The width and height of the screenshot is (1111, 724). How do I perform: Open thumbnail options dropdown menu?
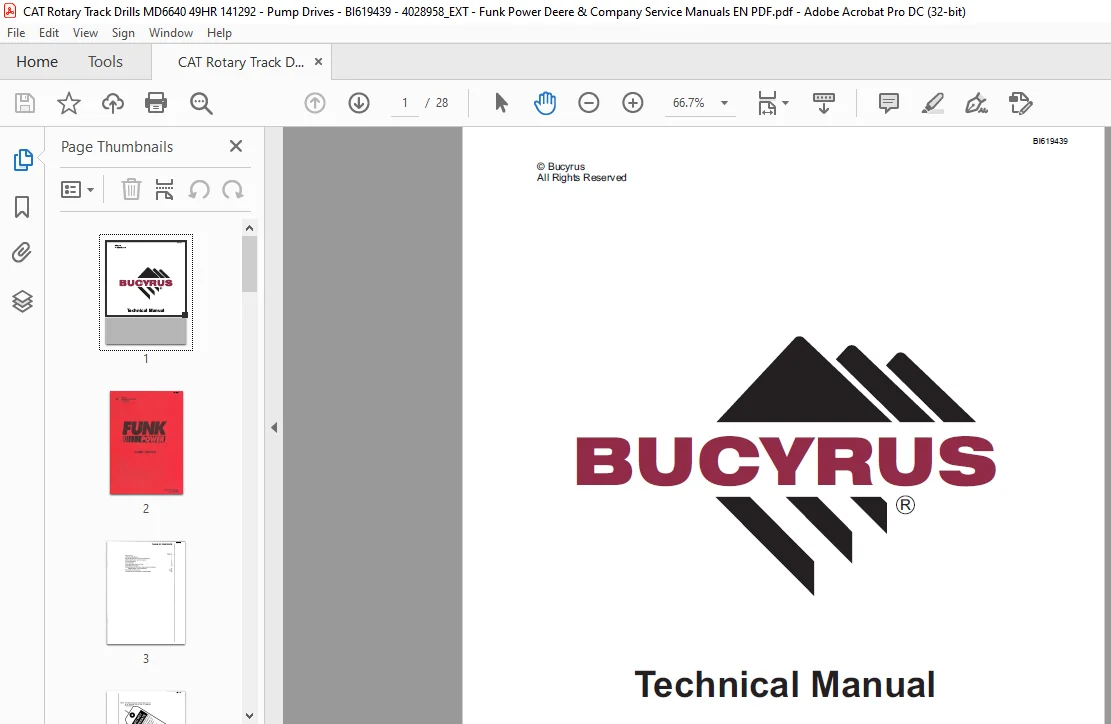point(77,190)
